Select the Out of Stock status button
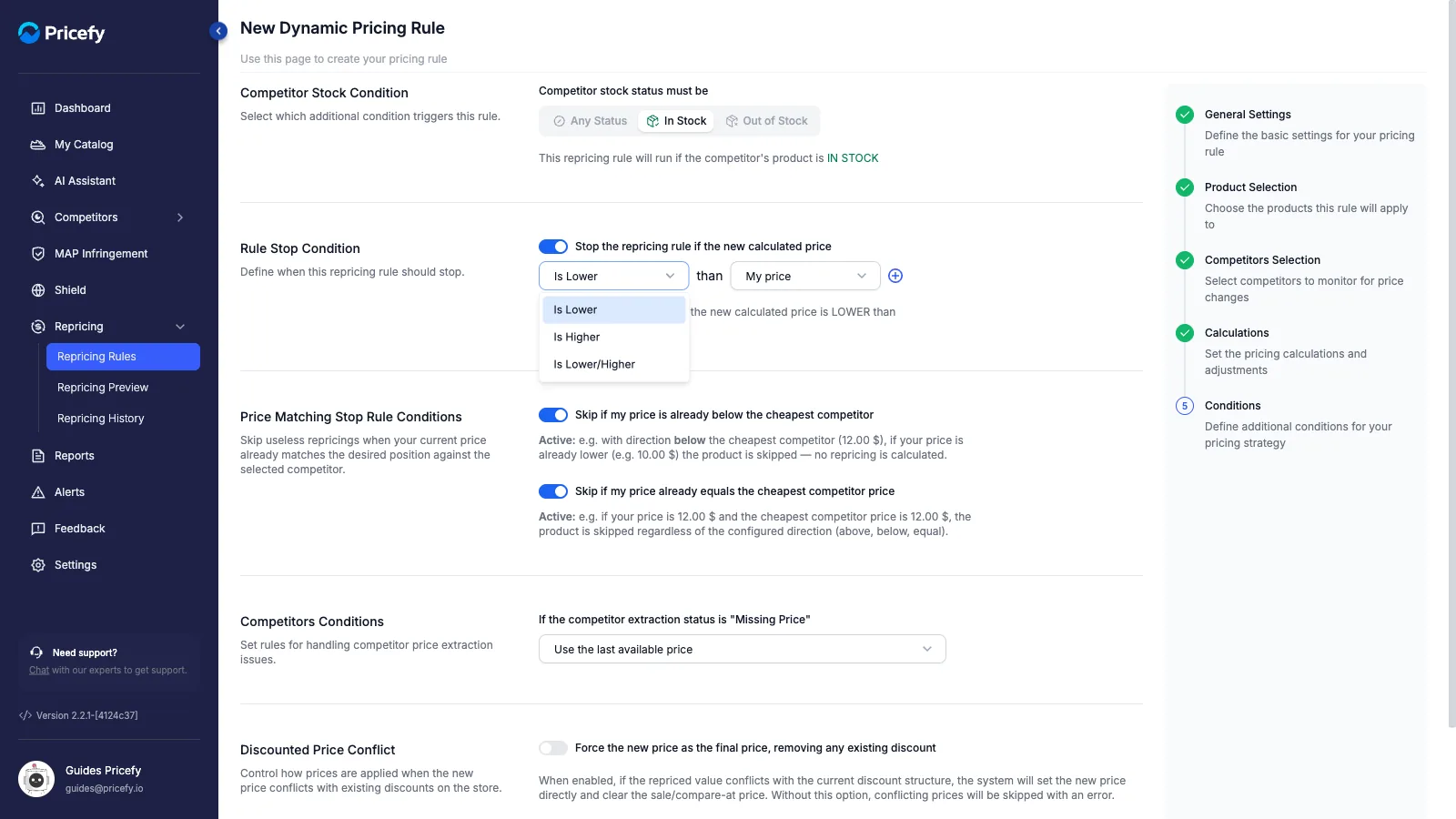1456x819 pixels. (x=766, y=121)
